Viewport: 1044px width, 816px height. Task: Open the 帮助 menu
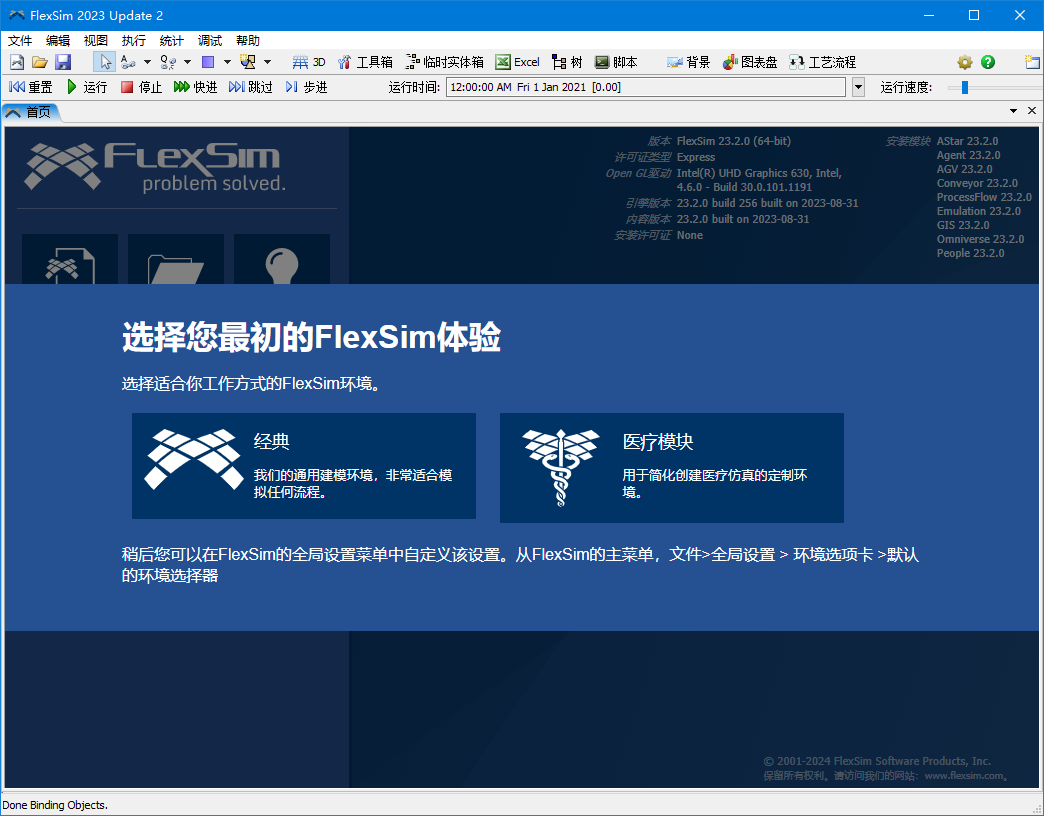(x=248, y=41)
